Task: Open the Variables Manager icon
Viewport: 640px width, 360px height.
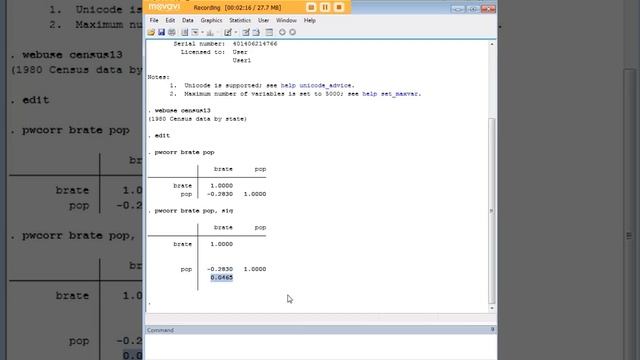Action: (269, 32)
